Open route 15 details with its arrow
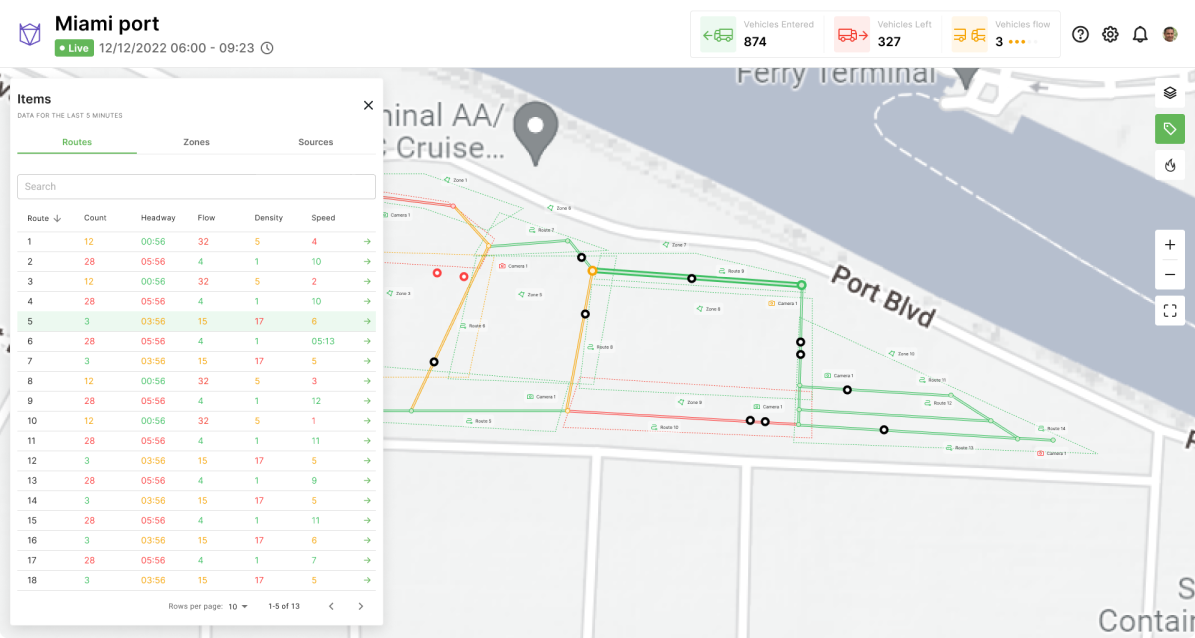This screenshot has width=1195, height=638. coord(367,520)
